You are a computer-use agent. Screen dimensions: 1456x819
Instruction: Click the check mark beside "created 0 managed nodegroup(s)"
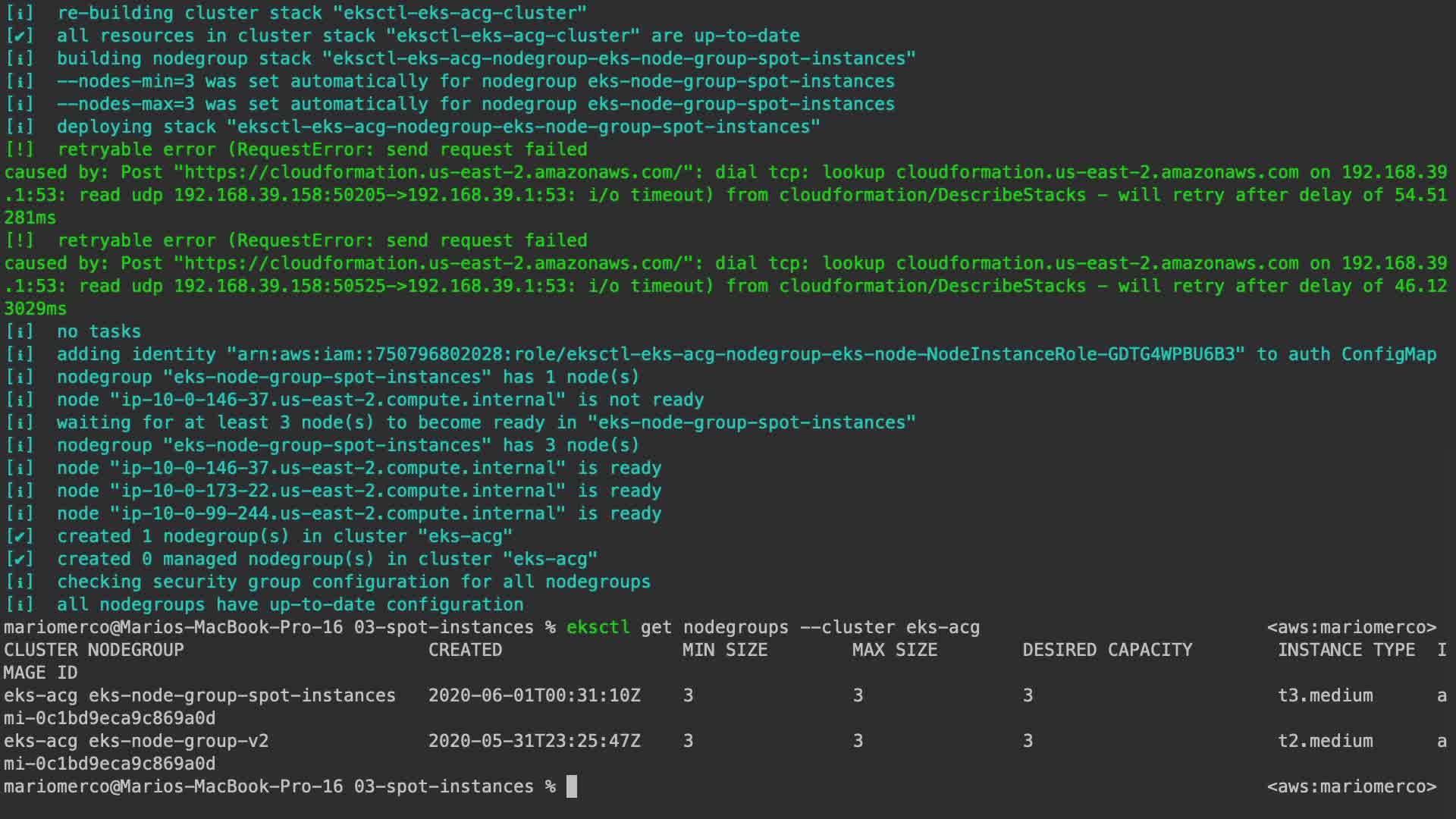coord(20,559)
